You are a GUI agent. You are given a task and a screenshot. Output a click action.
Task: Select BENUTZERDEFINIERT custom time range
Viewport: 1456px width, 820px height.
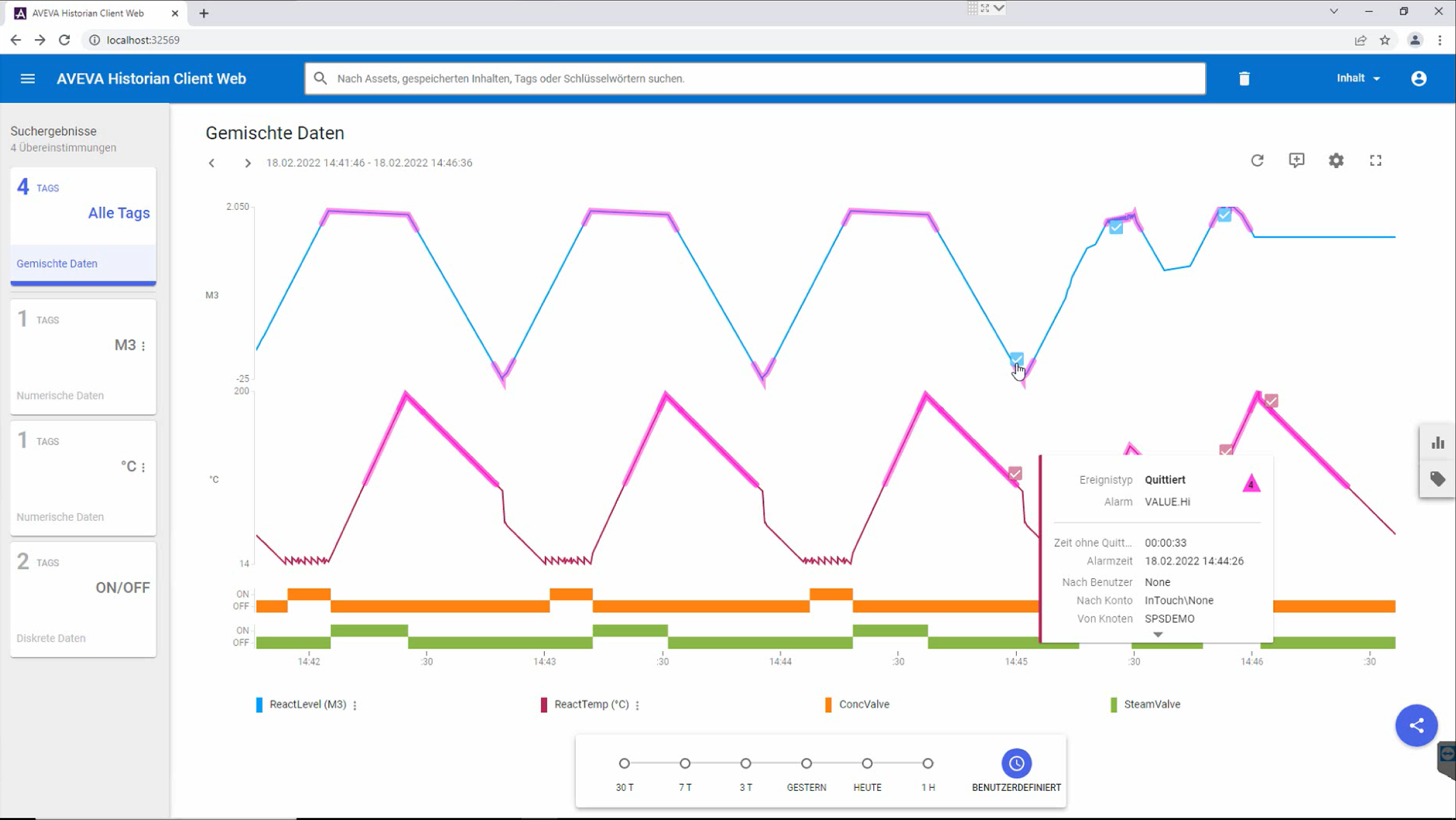pos(1016,764)
